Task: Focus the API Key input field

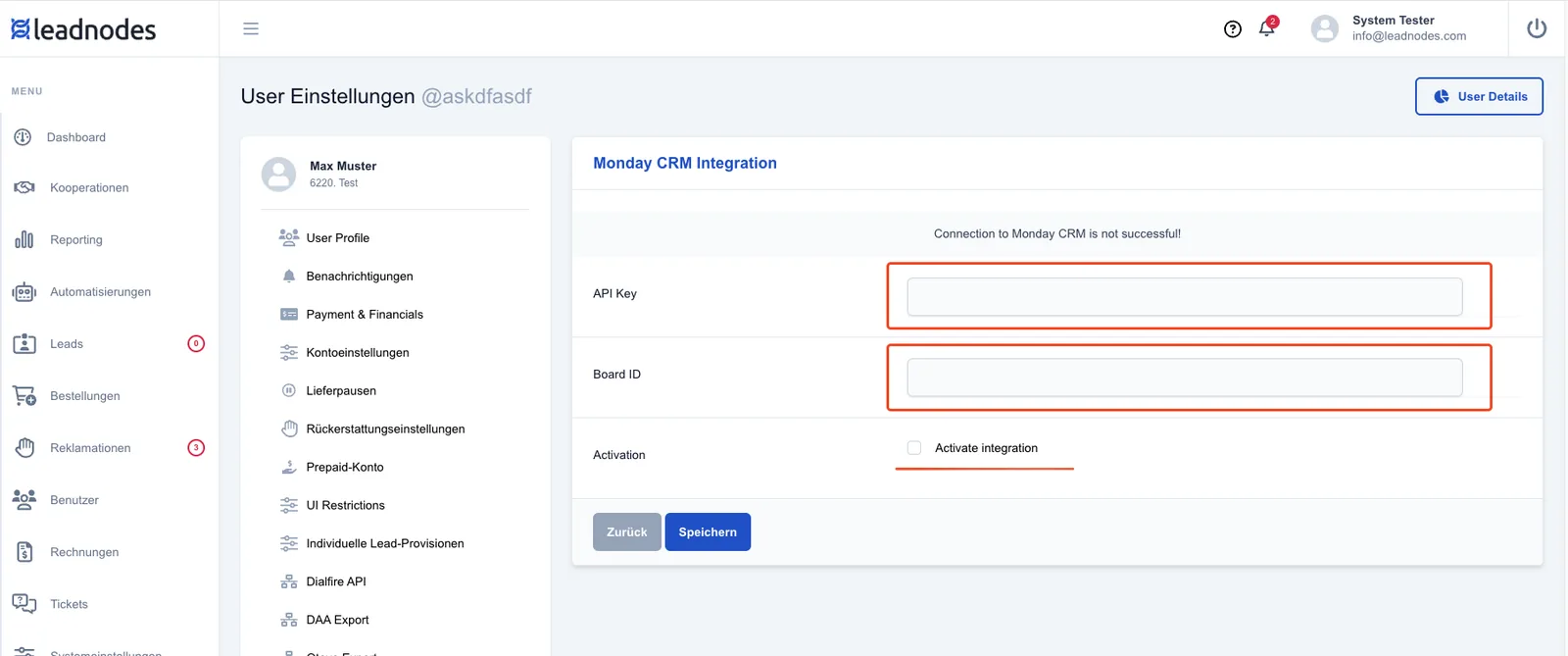Action: pyautogui.click(x=1185, y=296)
